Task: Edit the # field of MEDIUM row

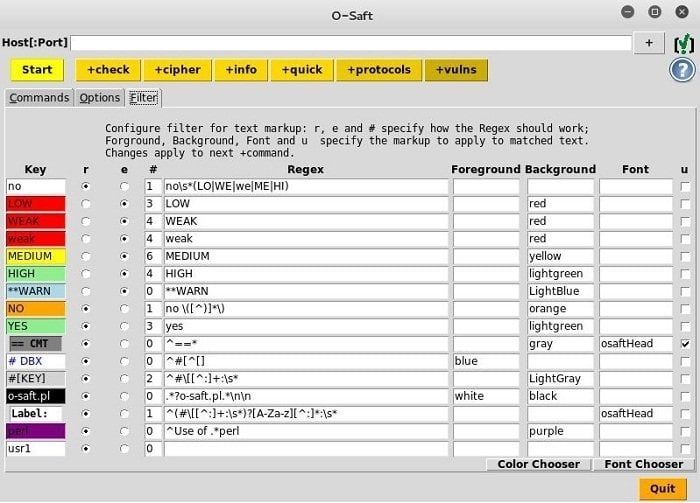Action: tap(153, 256)
